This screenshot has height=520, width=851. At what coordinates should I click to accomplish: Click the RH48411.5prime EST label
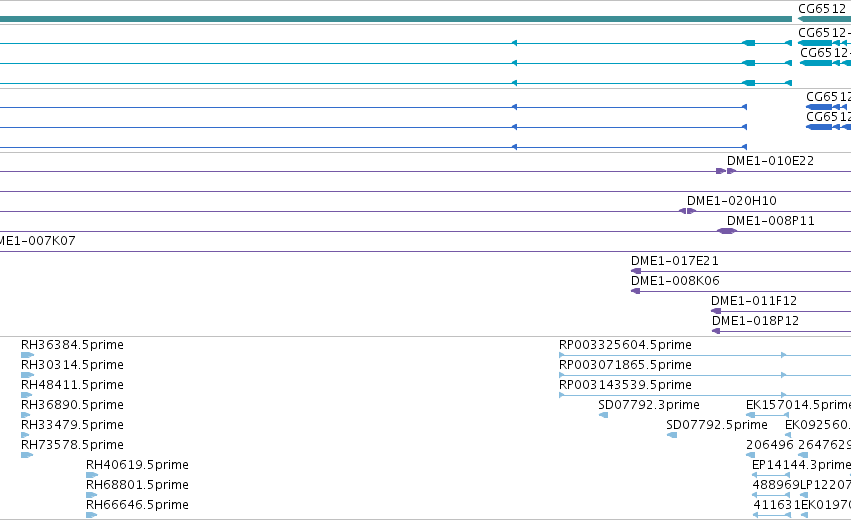72,385
